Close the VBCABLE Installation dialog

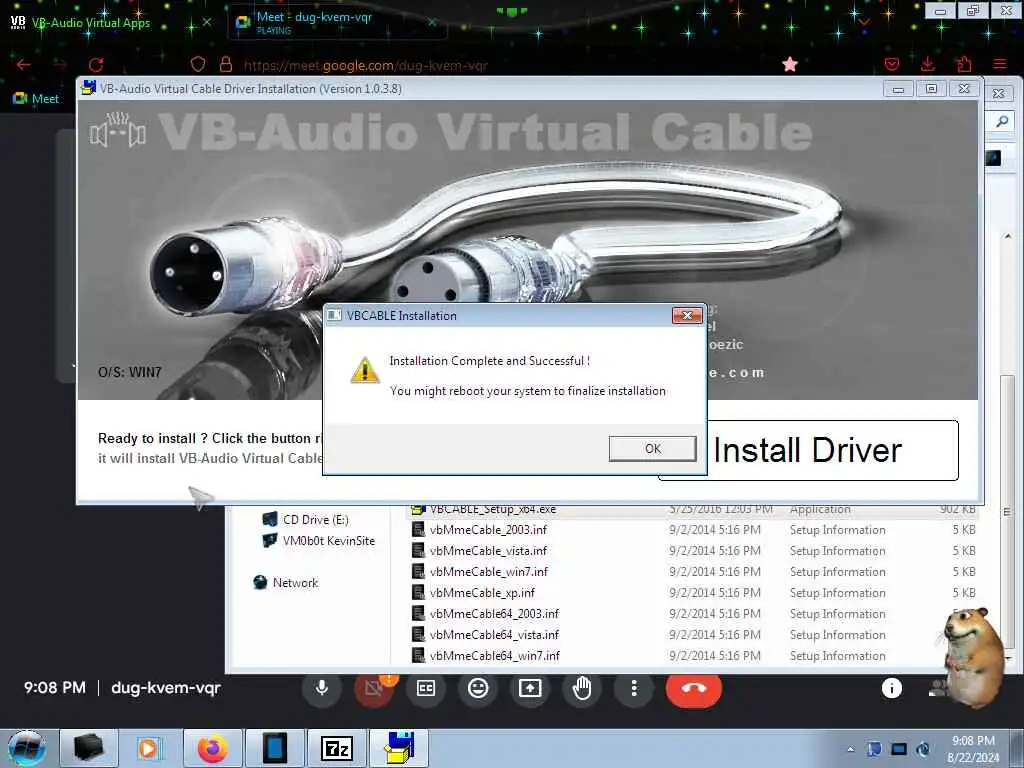point(687,315)
